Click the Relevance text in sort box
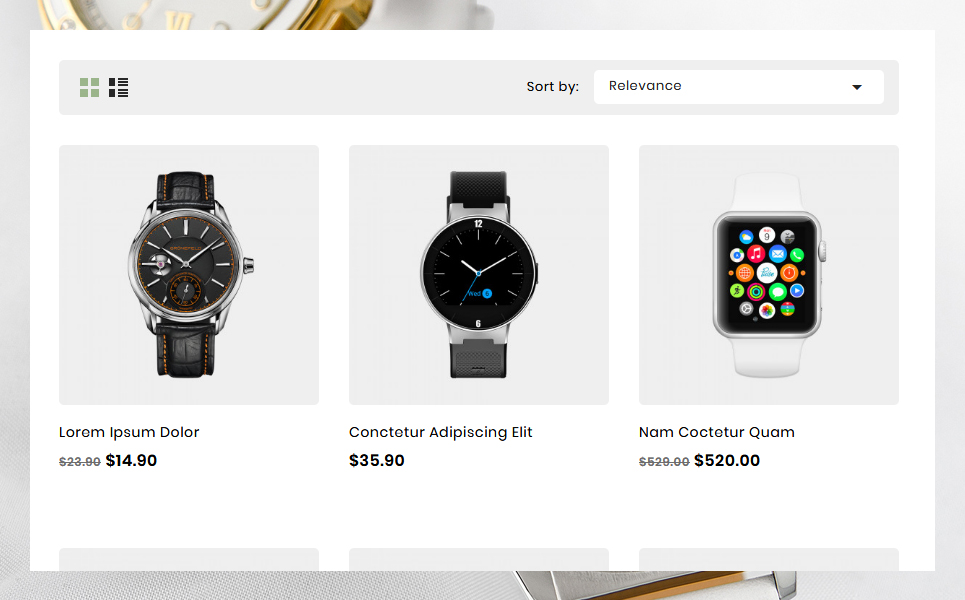965x600 pixels. click(645, 86)
